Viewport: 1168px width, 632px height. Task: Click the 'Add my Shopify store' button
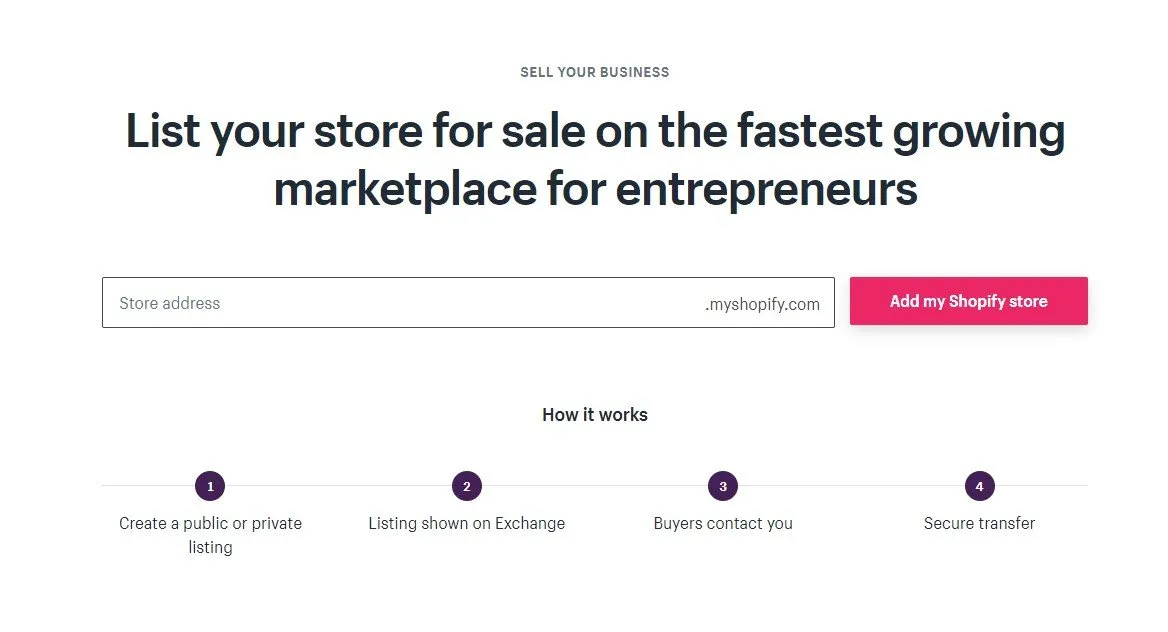point(968,301)
